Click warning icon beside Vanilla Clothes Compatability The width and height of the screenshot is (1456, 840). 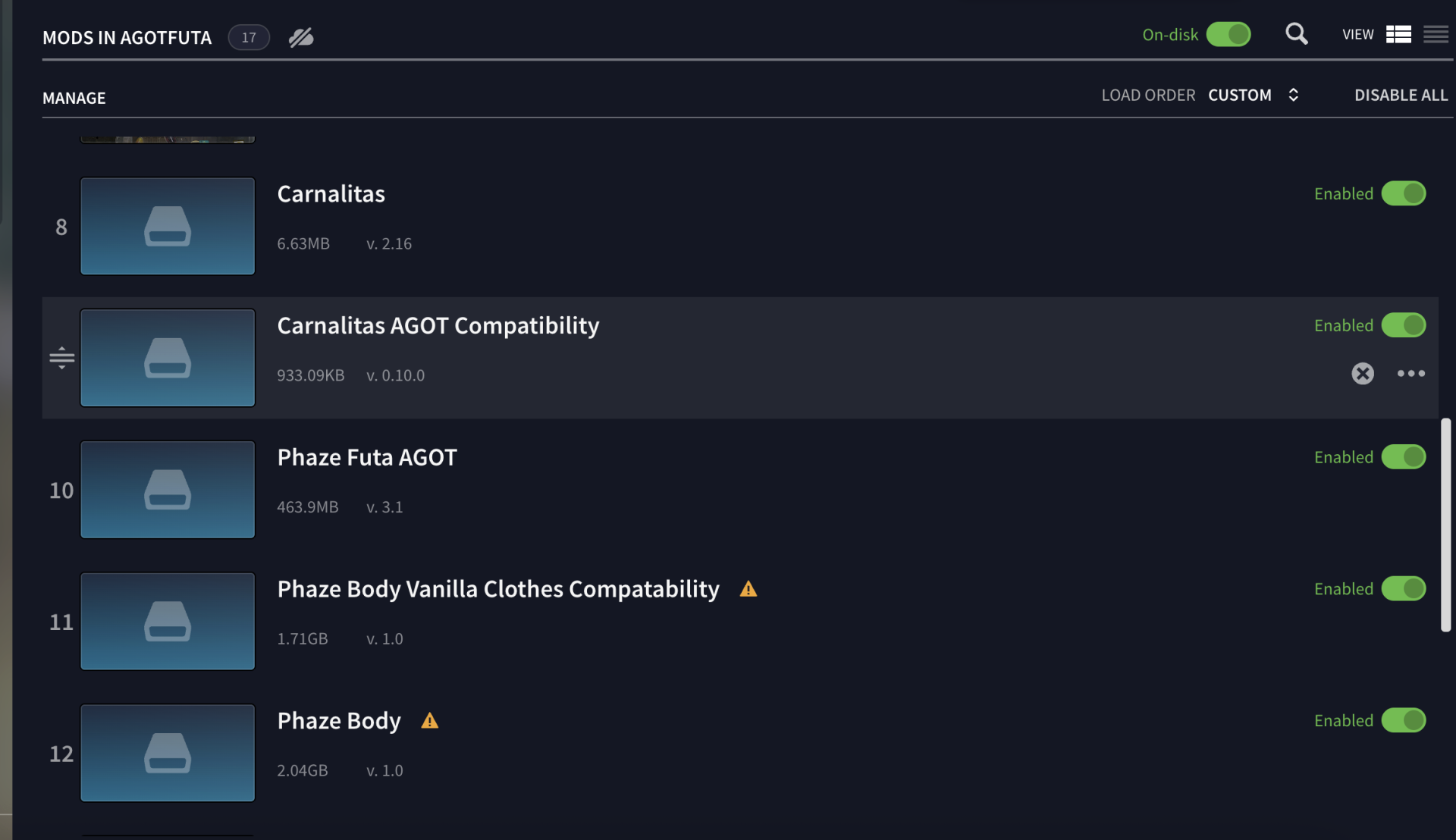tap(748, 589)
